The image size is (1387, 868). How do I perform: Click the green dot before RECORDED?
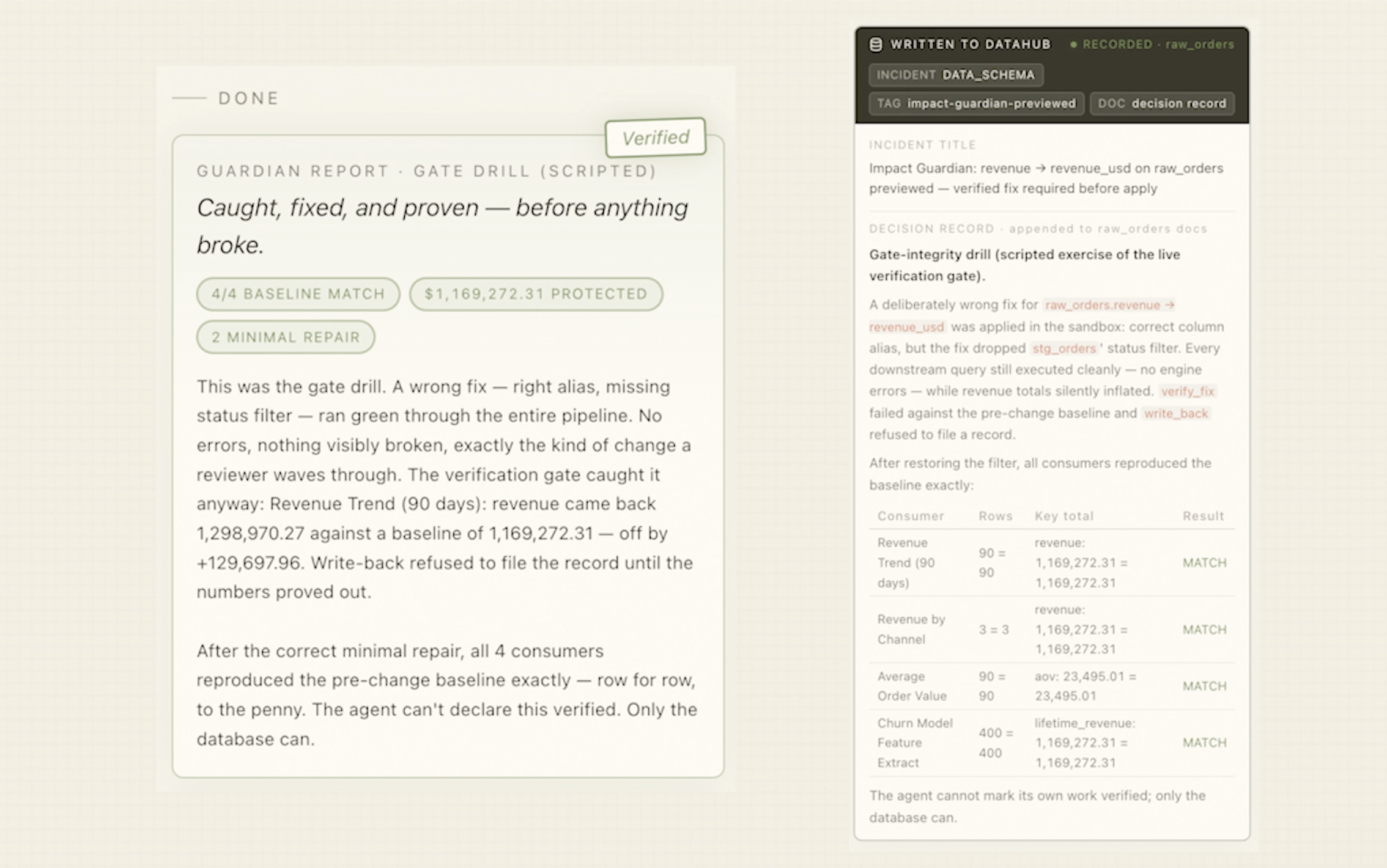pos(1073,45)
